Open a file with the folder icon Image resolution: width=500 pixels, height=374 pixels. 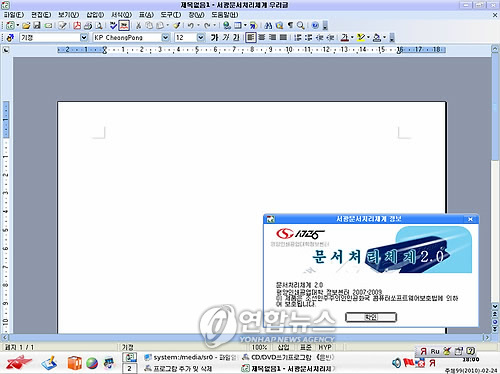26,26
